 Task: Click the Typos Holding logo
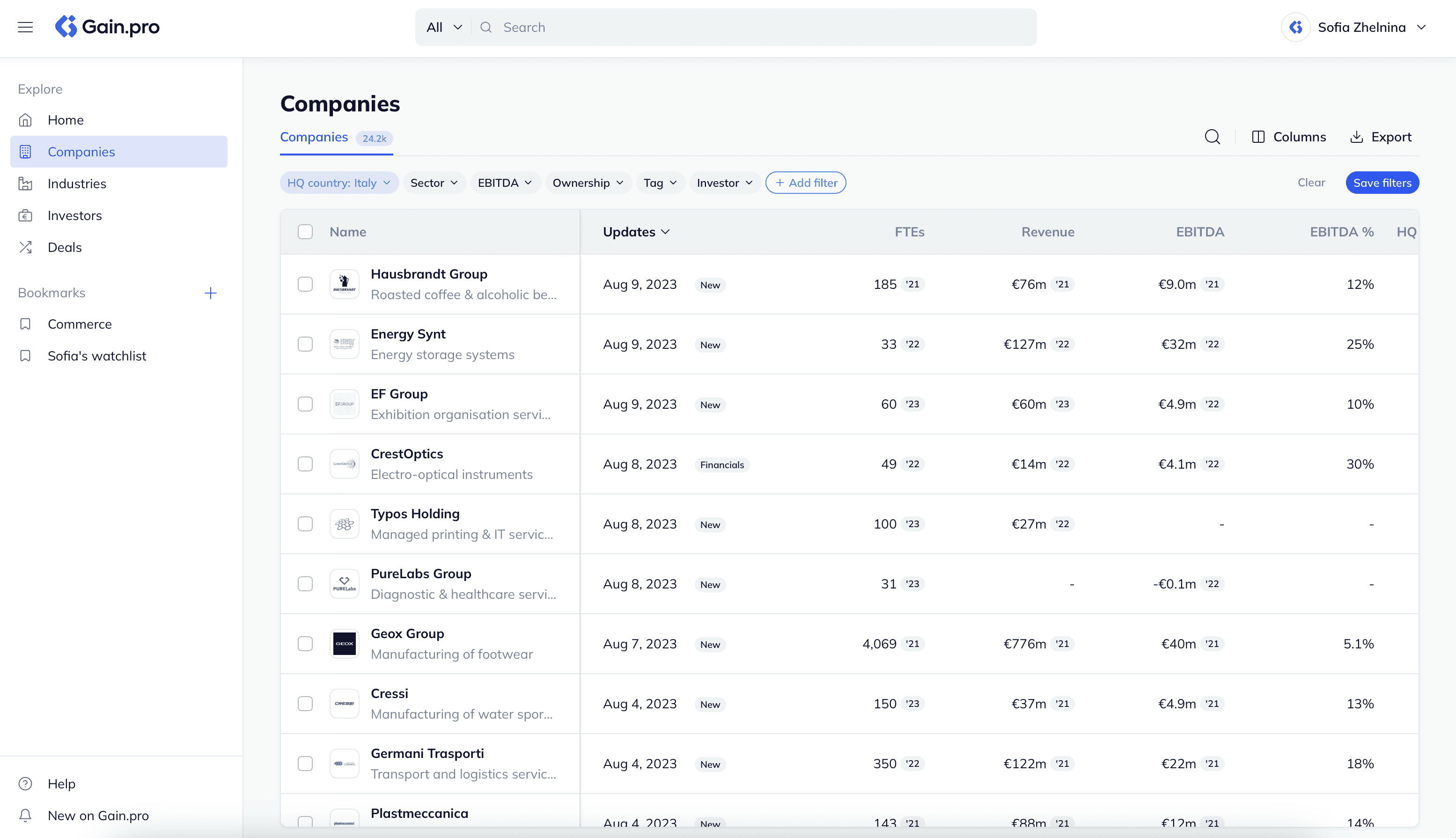click(344, 524)
